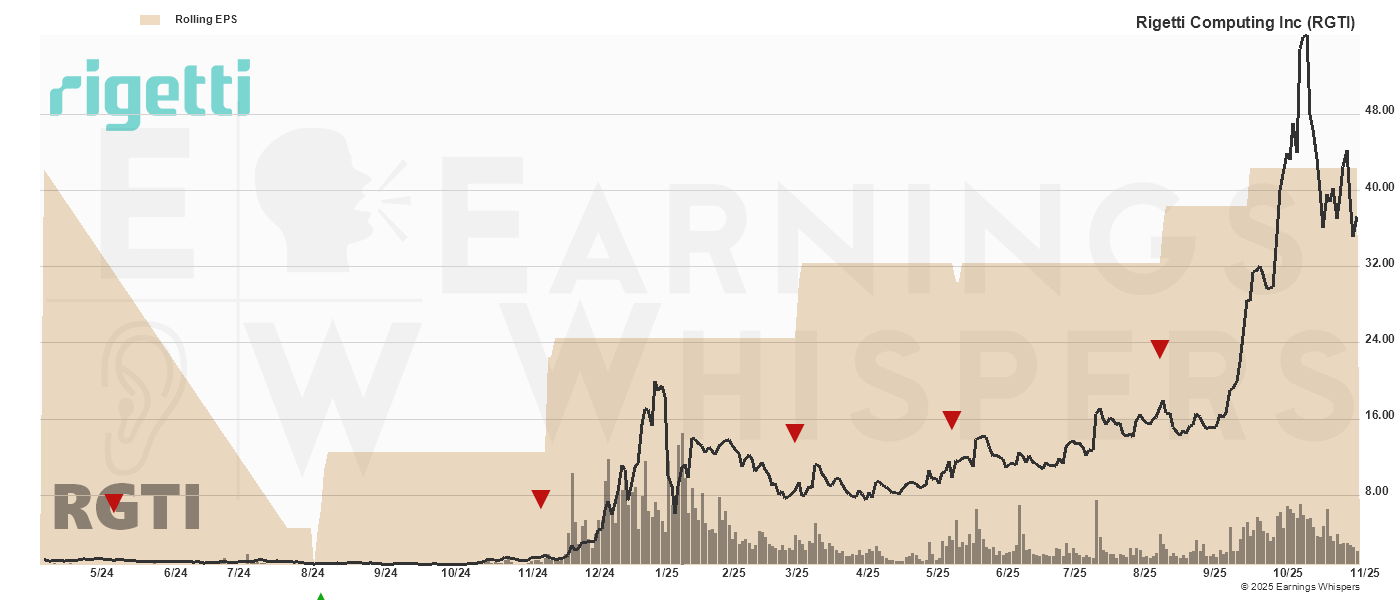This screenshot has width=1400, height=600.
Task: Click the red earnings marker near 11/24
Action: (x=541, y=499)
